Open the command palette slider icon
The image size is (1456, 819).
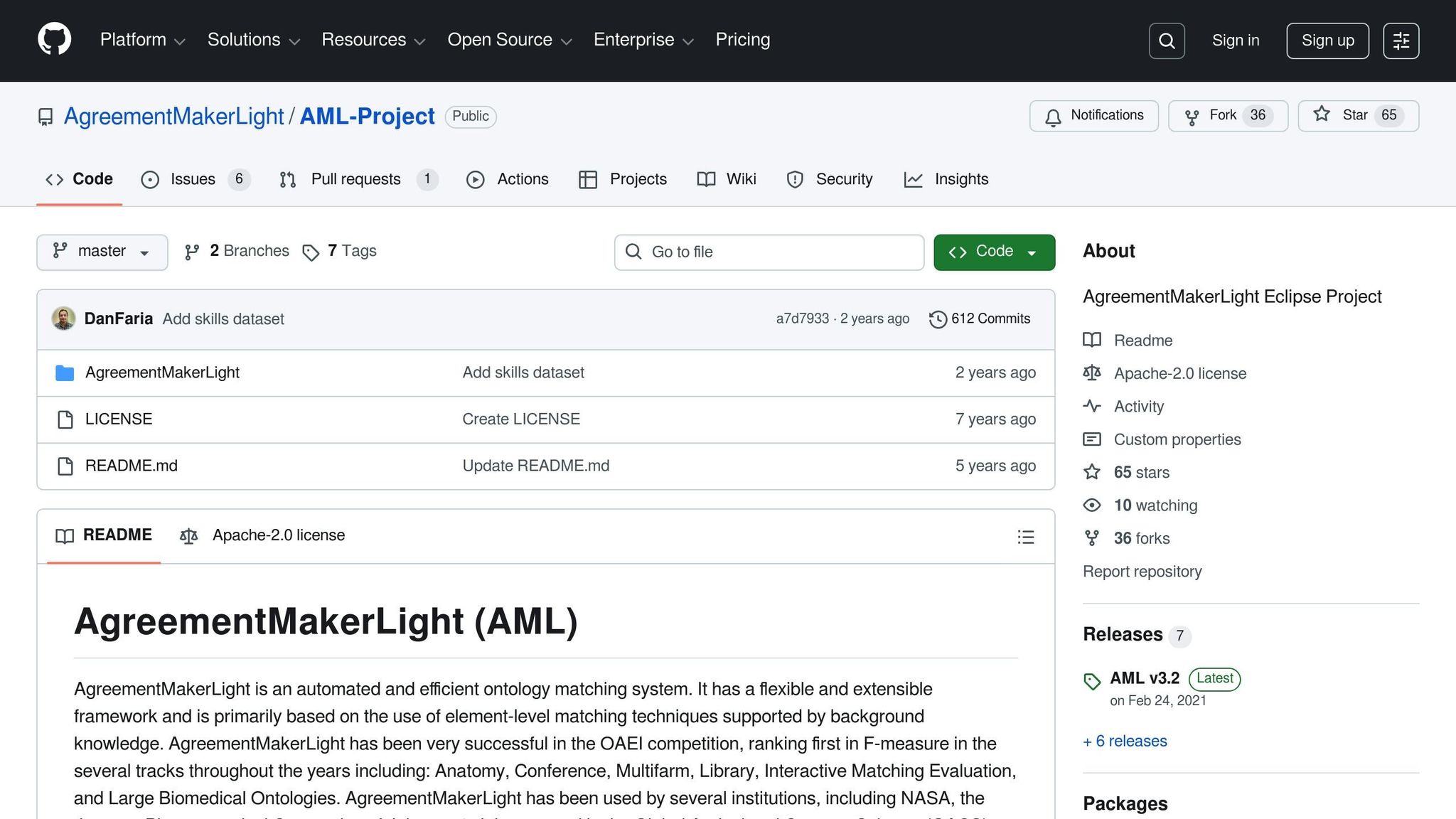pyautogui.click(x=1401, y=41)
